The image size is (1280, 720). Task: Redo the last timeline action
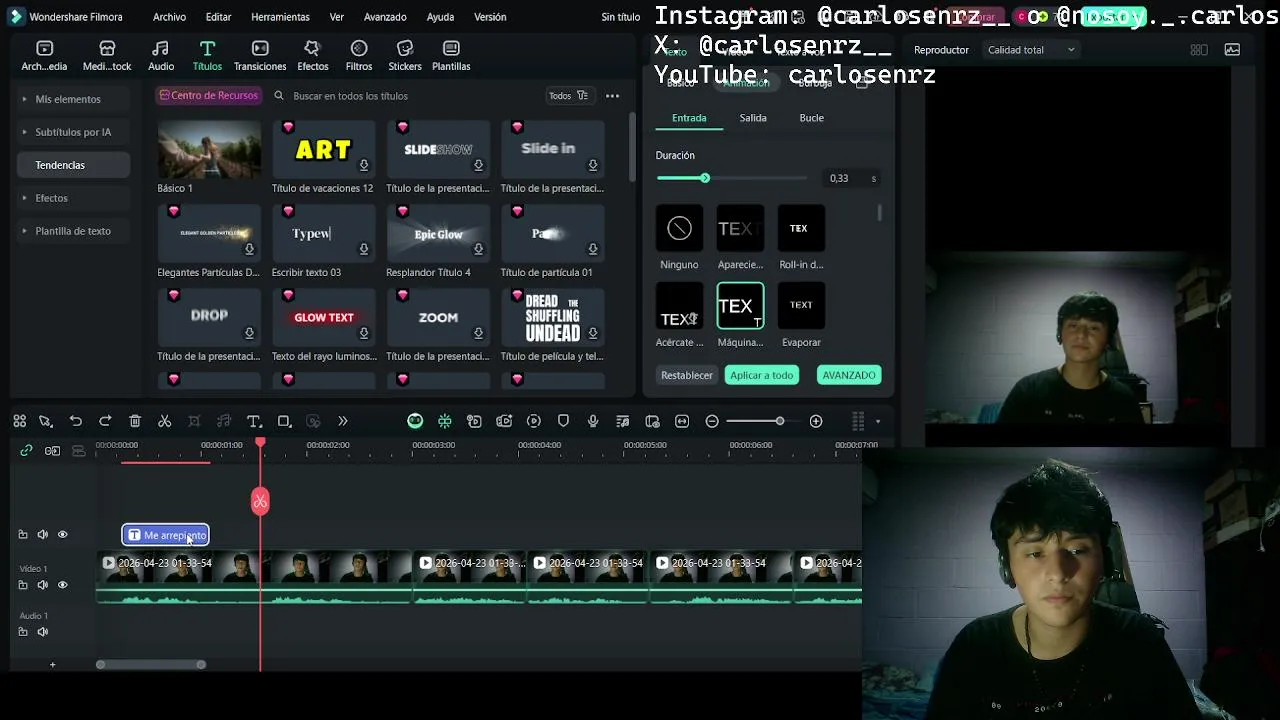105,421
